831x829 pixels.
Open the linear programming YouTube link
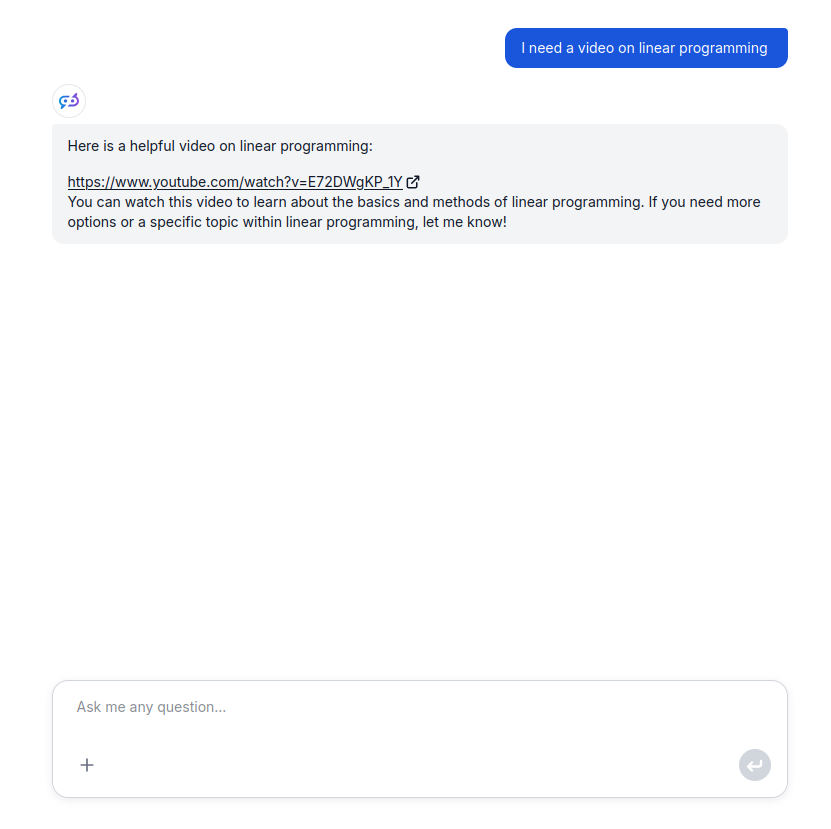[235, 182]
